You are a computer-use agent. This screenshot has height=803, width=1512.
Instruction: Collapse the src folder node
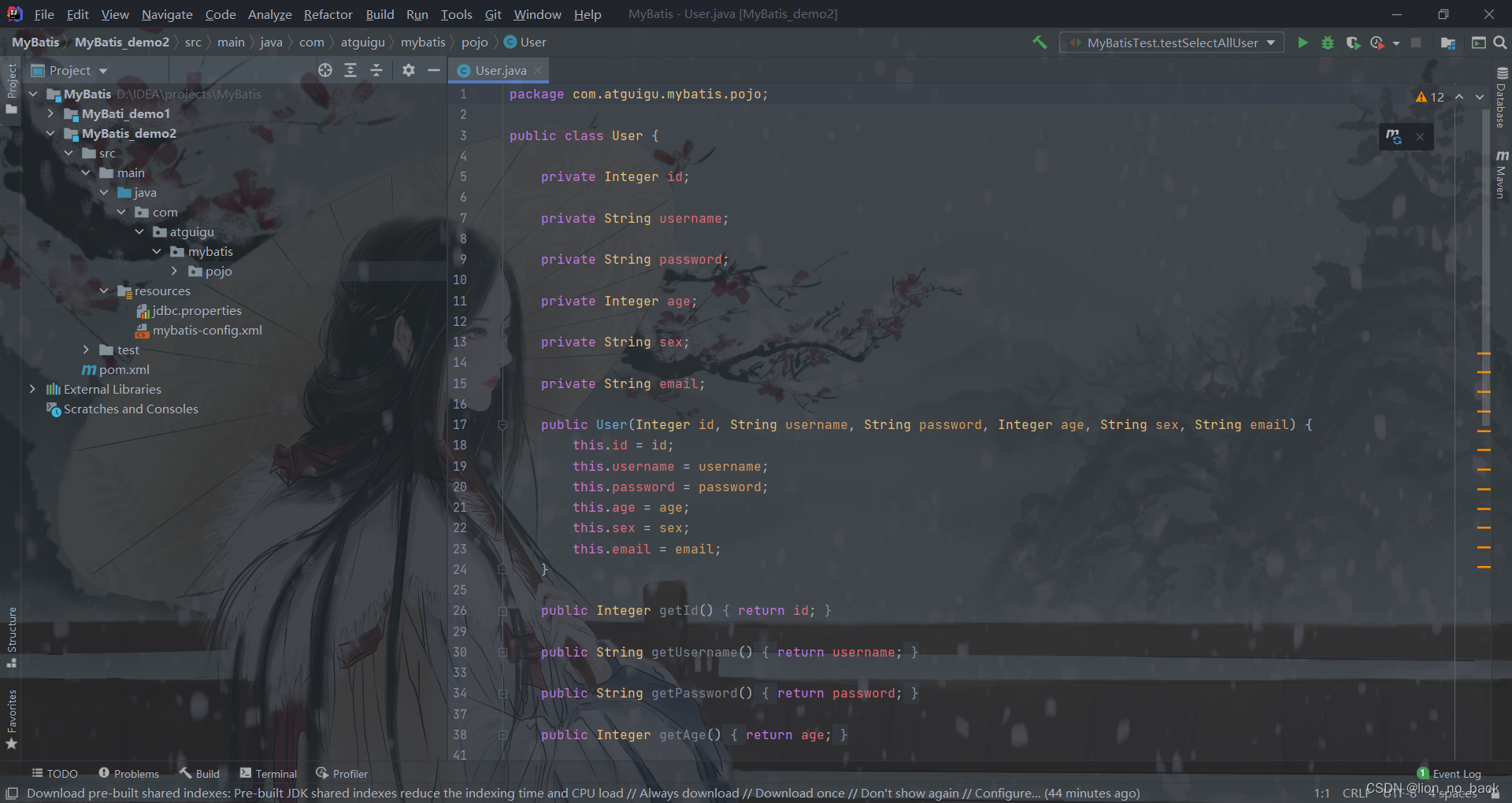click(69, 153)
